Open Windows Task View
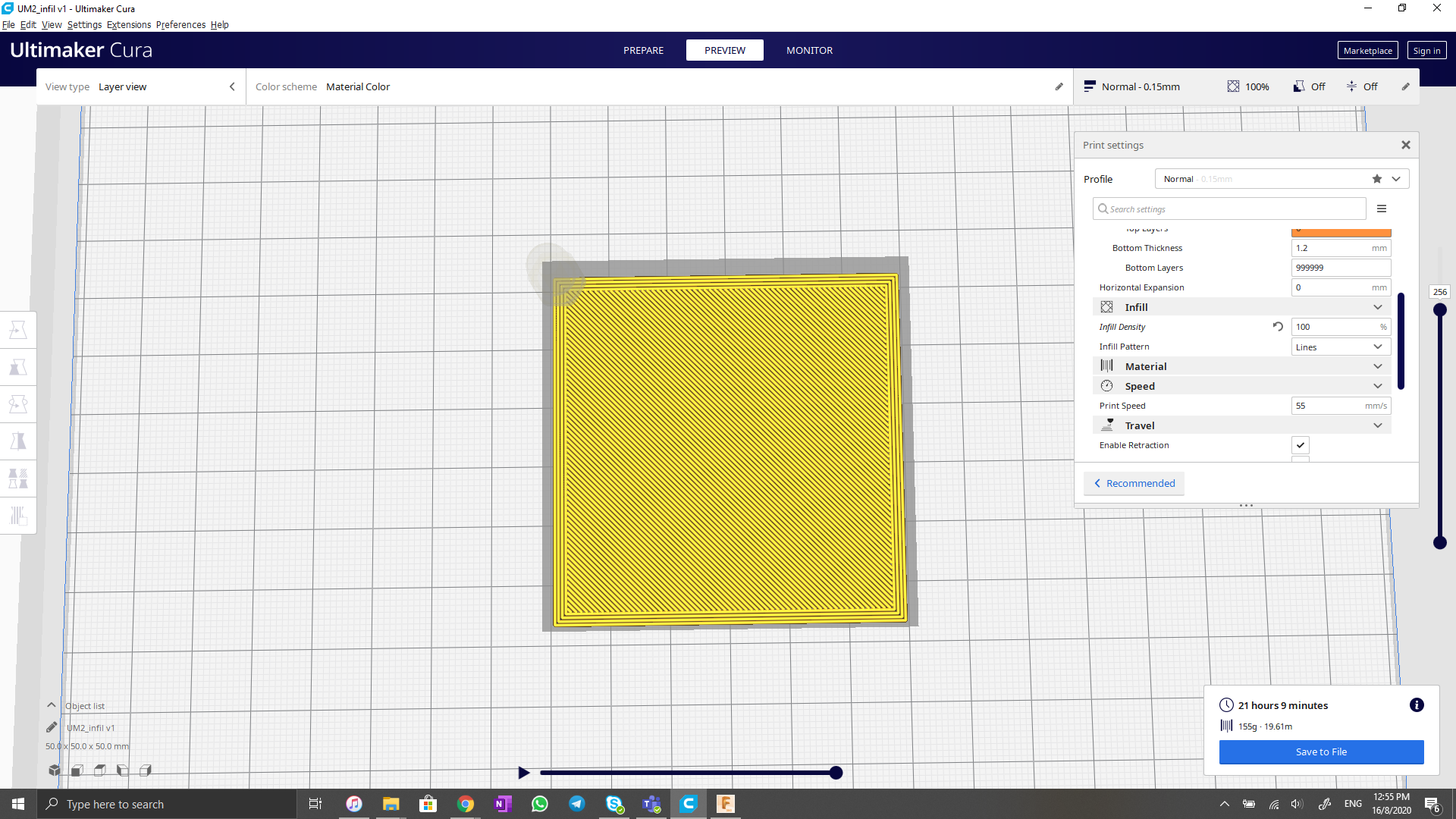 click(315, 804)
